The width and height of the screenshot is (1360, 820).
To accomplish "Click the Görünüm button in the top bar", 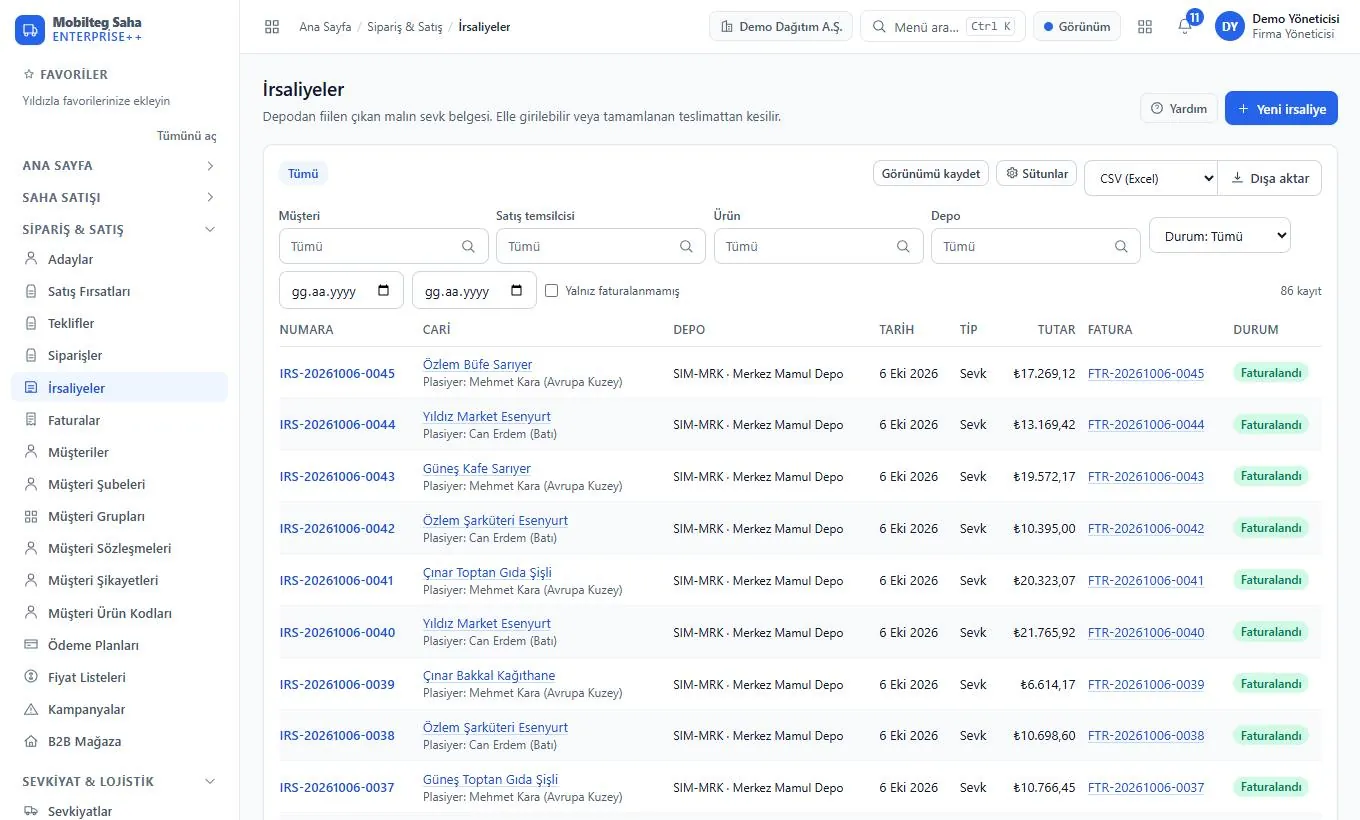I will coord(1077,27).
